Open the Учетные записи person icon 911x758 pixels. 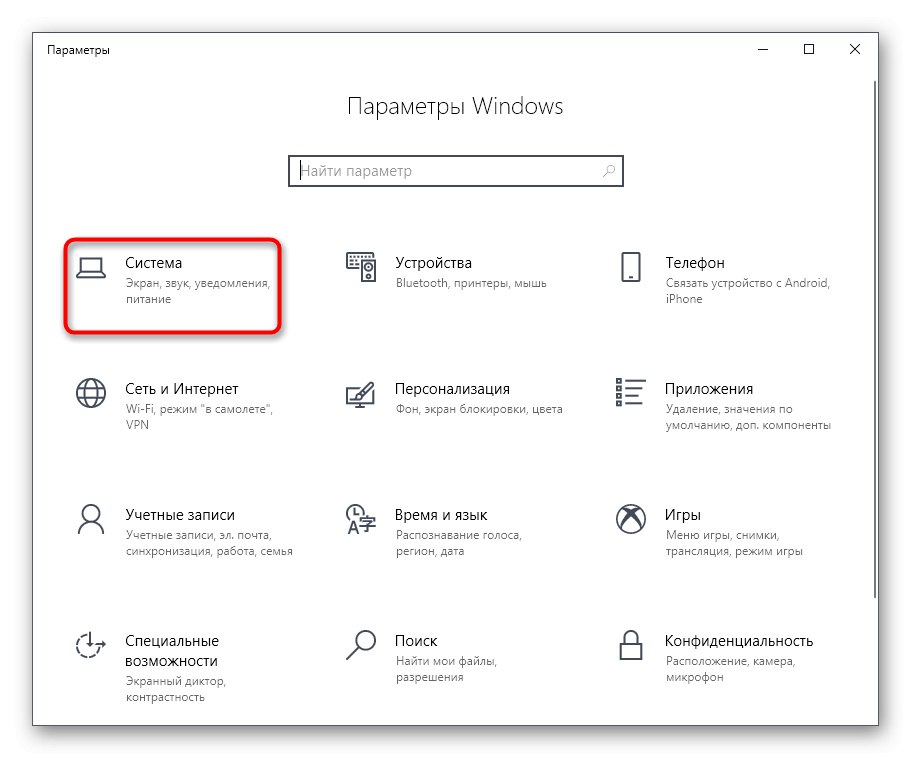[x=91, y=519]
